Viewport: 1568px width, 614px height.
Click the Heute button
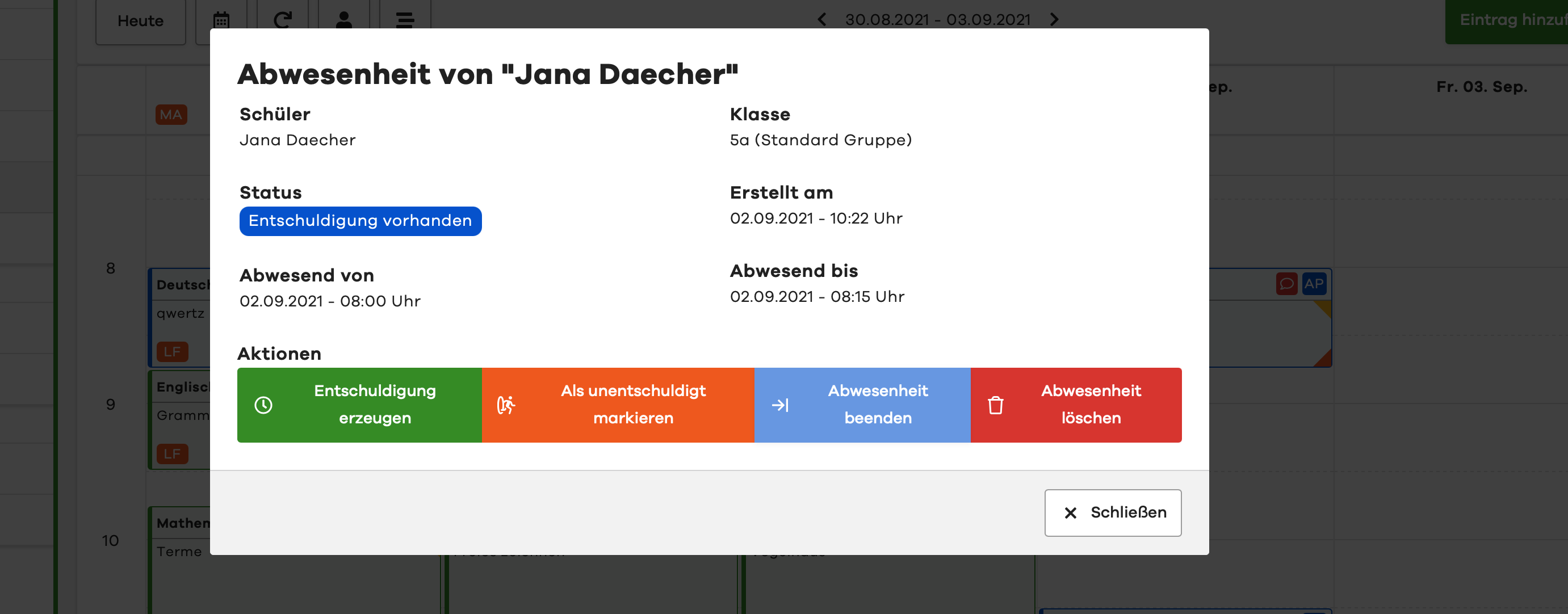(141, 22)
